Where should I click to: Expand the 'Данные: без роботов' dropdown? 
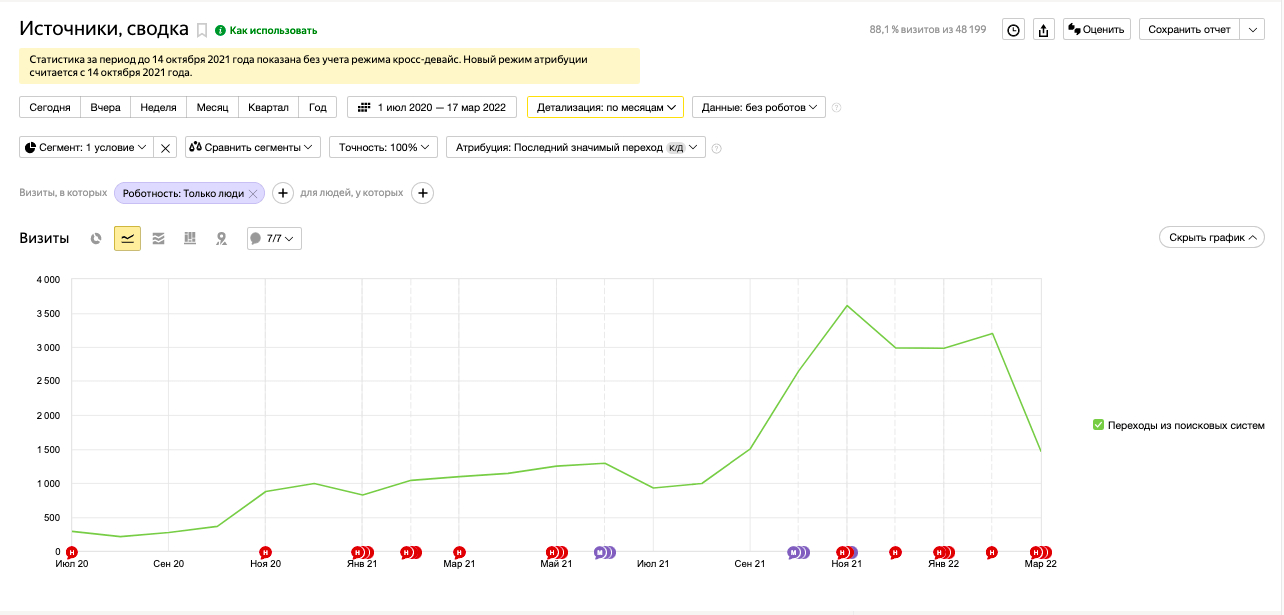click(x=758, y=107)
